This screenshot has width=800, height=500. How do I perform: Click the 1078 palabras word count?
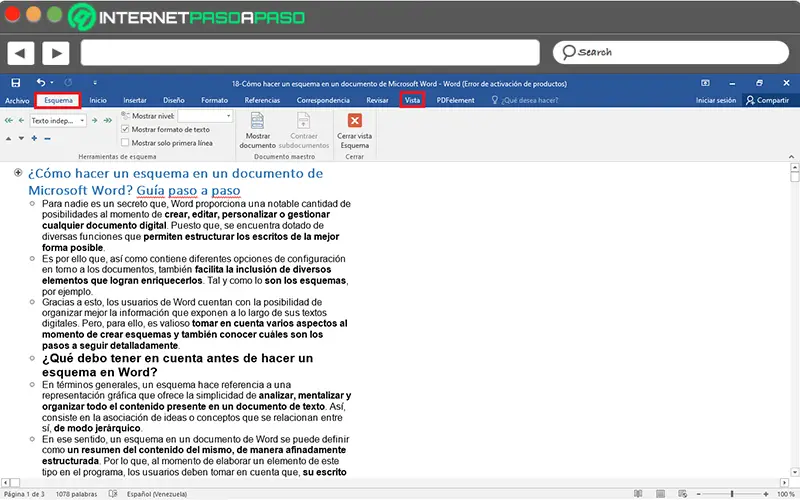76,494
